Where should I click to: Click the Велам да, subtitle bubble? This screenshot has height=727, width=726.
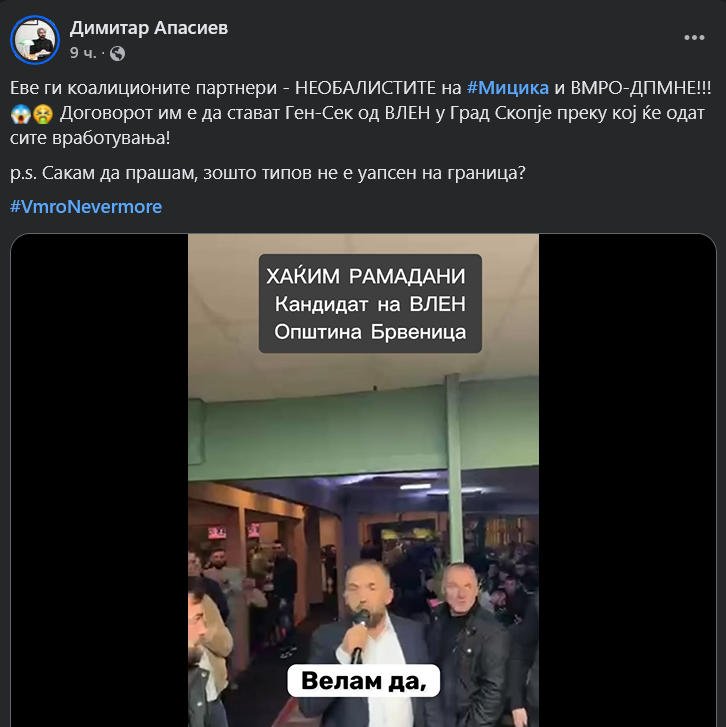pyautogui.click(x=363, y=681)
